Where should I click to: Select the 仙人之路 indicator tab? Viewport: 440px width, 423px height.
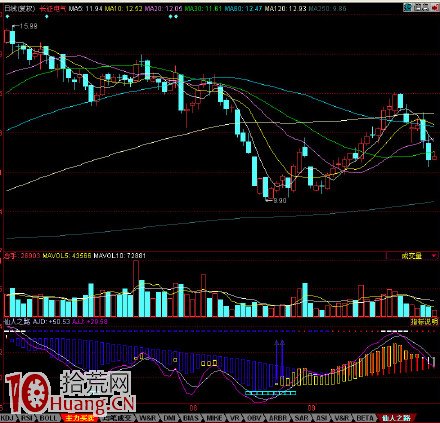[396, 418]
